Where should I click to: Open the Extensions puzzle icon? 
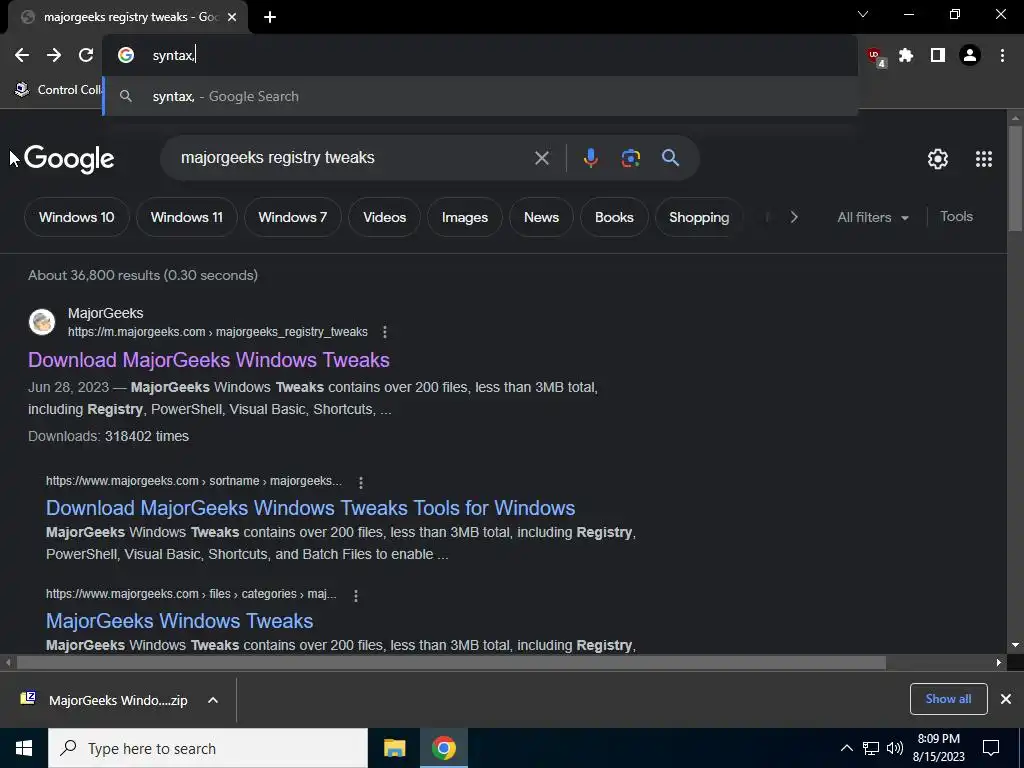click(906, 56)
